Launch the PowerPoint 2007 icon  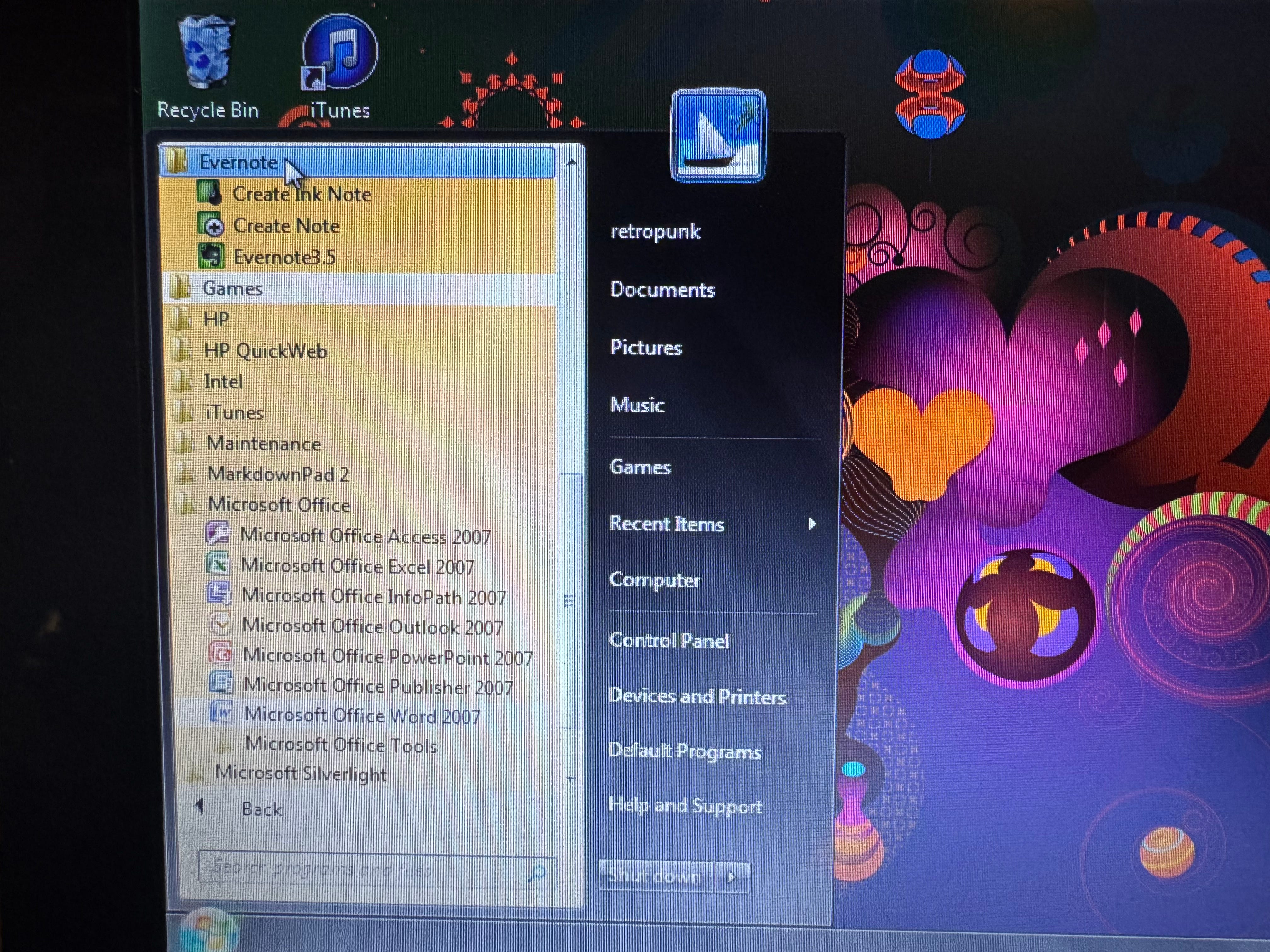(x=221, y=654)
